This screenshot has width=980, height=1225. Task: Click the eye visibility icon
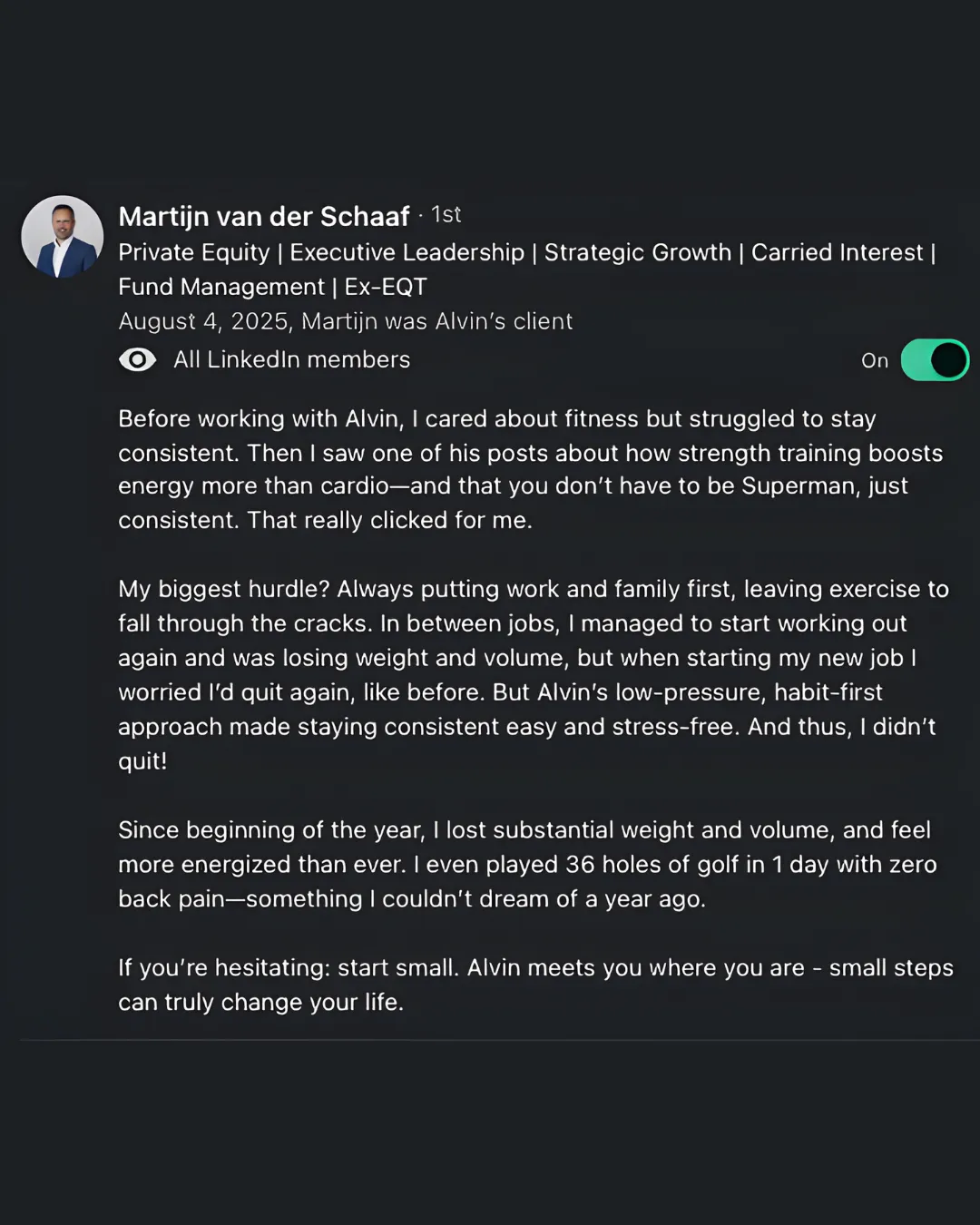tap(137, 360)
